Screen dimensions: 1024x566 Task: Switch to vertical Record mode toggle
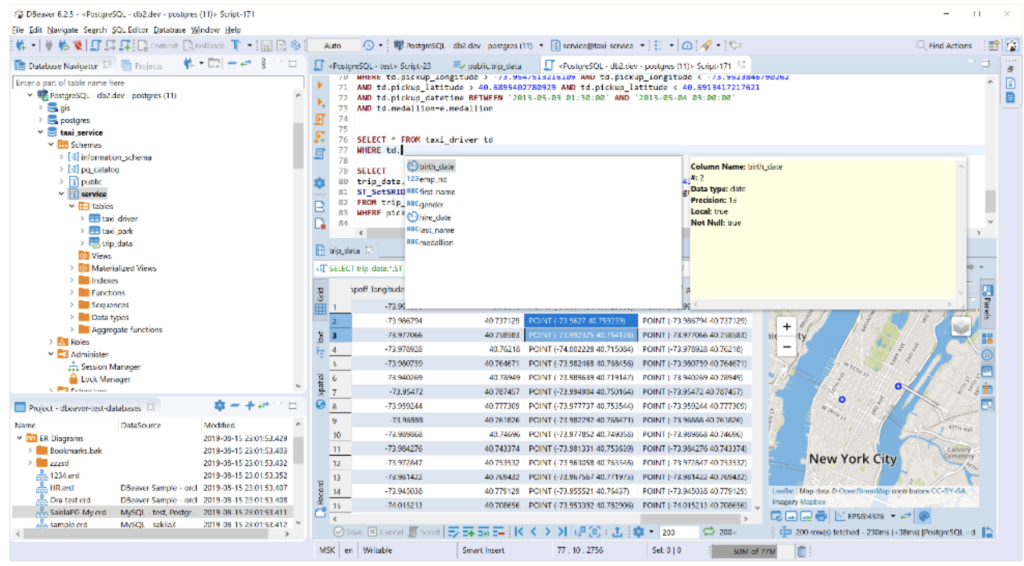click(x=320, y=493)
